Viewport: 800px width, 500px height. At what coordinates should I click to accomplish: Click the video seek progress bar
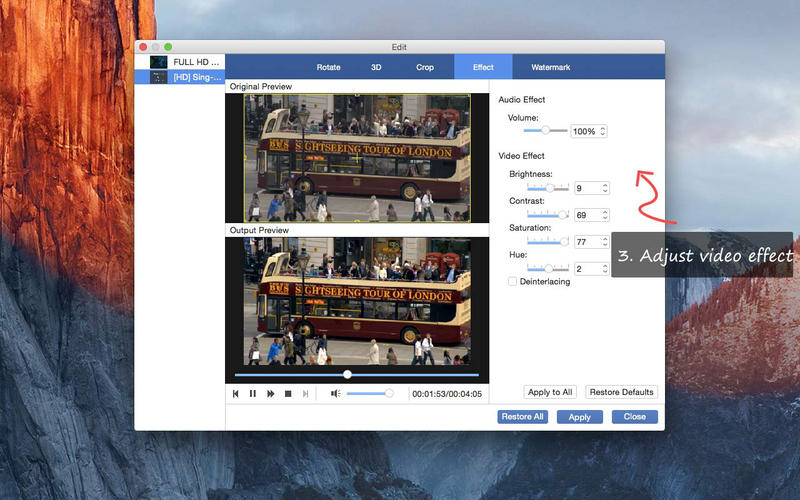357,374
